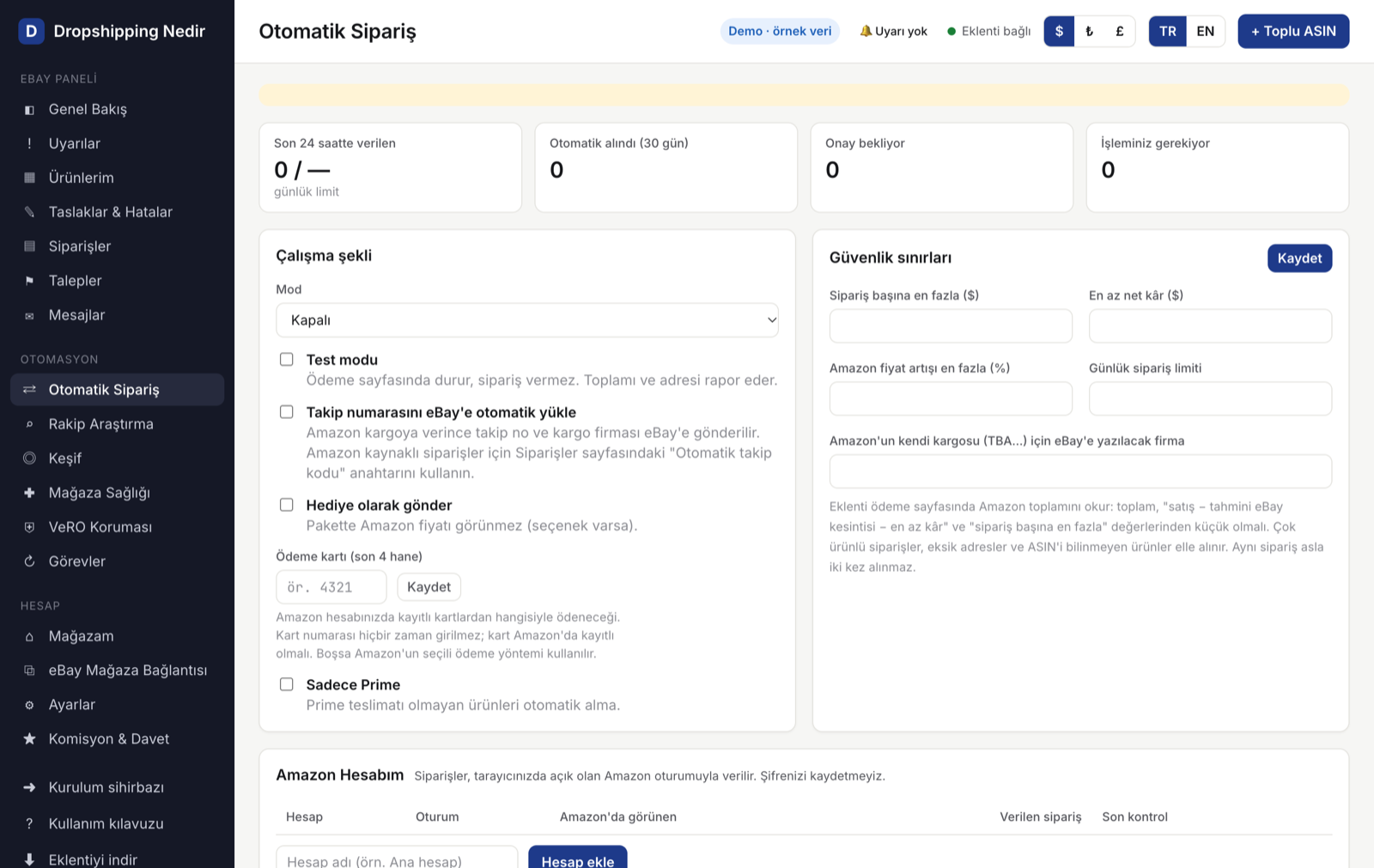Click the Ürünlerim grid icon

tap(29, 179)
